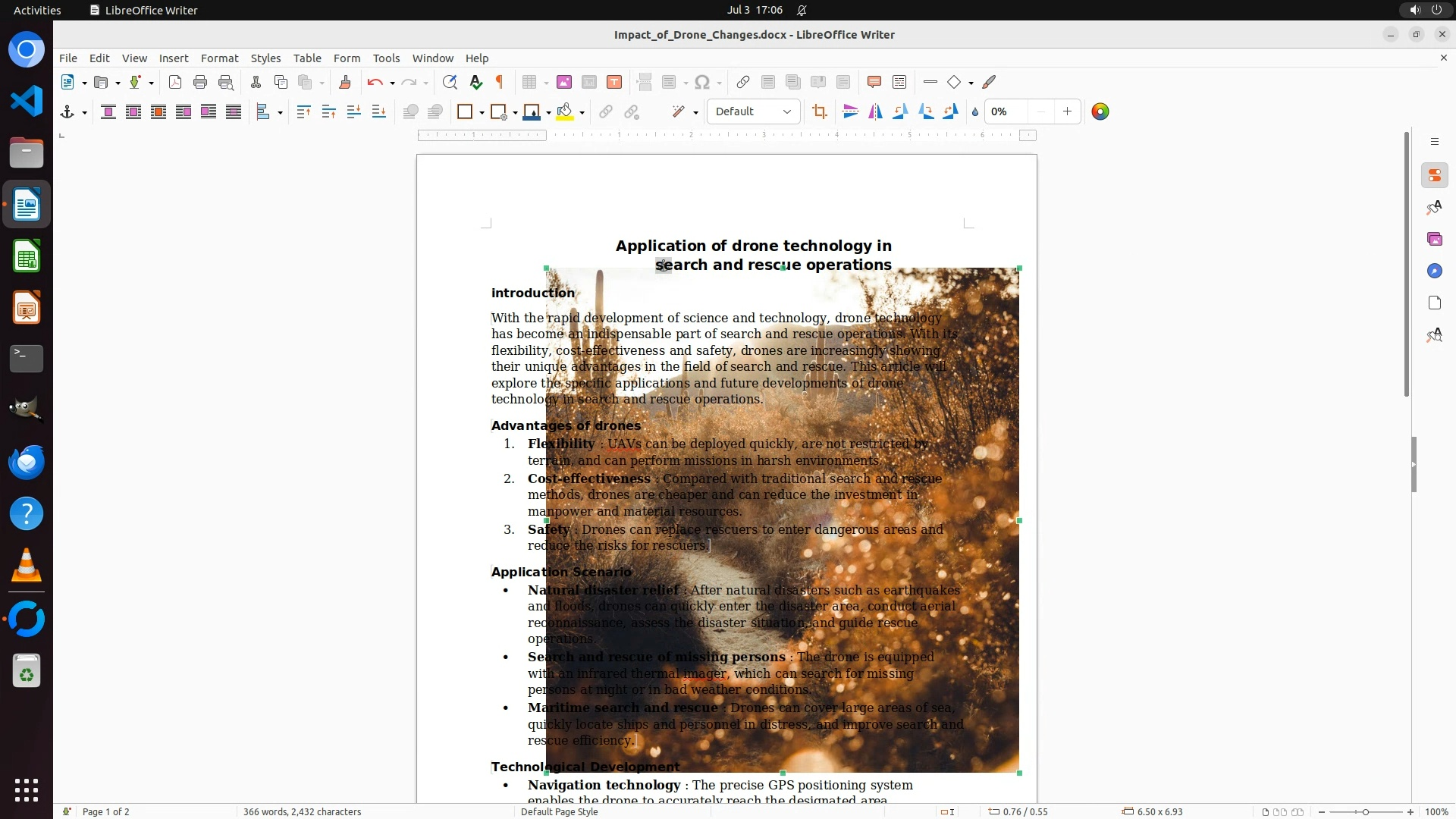This screenshot has width=1456, height=819.
Task: Open the image mode Default dropdown
Action: (753, 112)
